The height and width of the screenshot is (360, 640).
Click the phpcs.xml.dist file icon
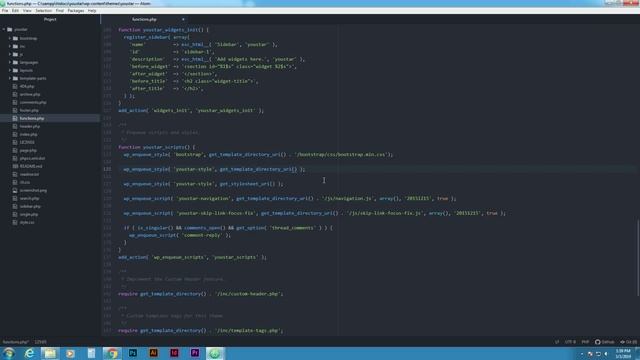point(15,158)
